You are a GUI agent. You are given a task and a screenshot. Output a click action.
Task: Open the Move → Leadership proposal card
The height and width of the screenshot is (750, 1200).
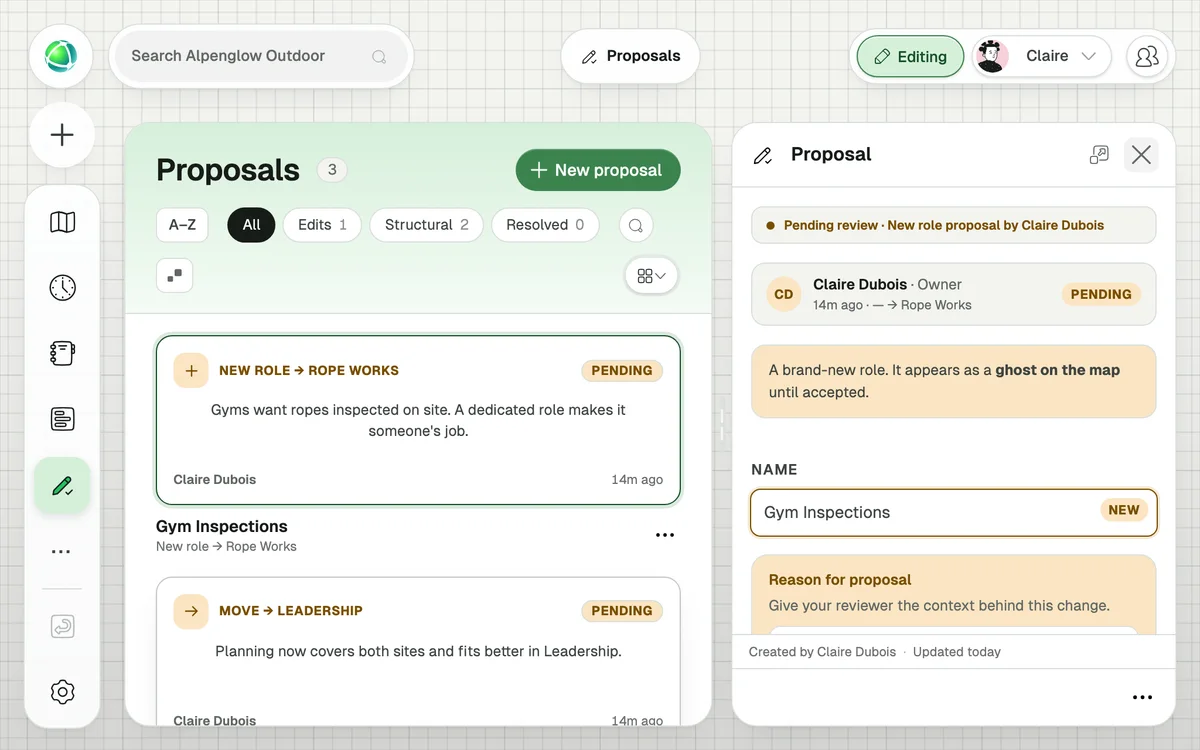click(x=418, y=652)
